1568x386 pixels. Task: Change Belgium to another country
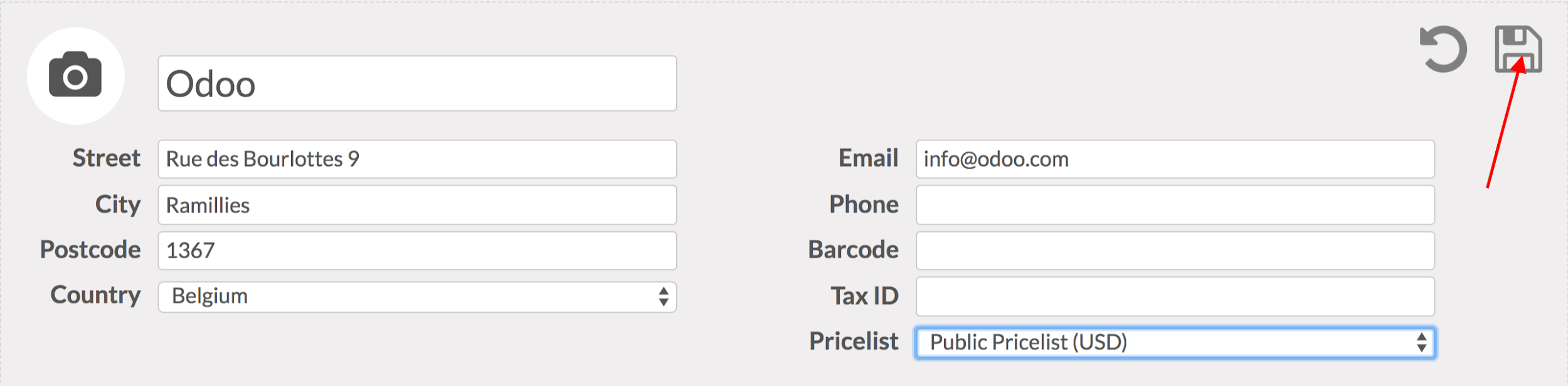click(x=414, y=295)
